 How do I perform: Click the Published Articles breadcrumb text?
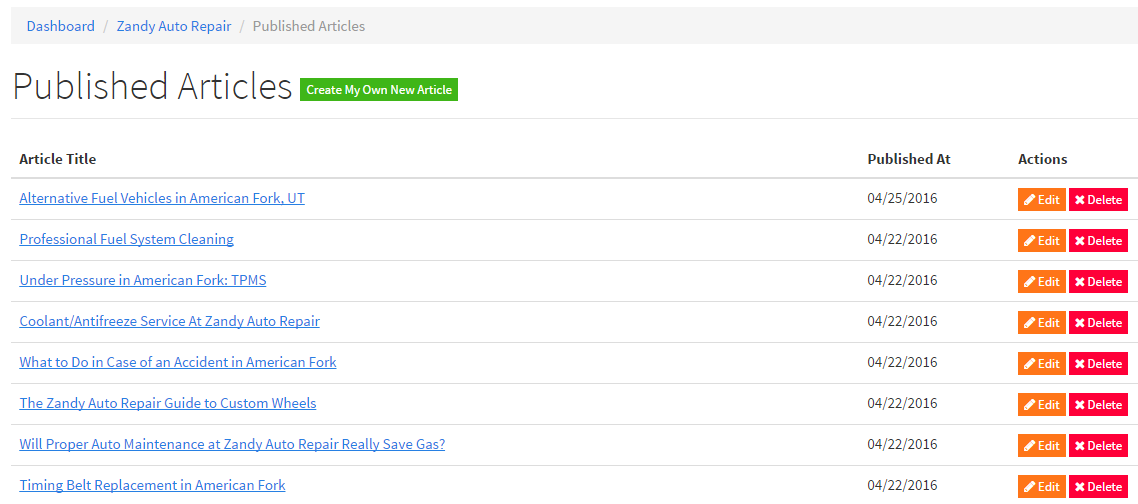[308, 26]
